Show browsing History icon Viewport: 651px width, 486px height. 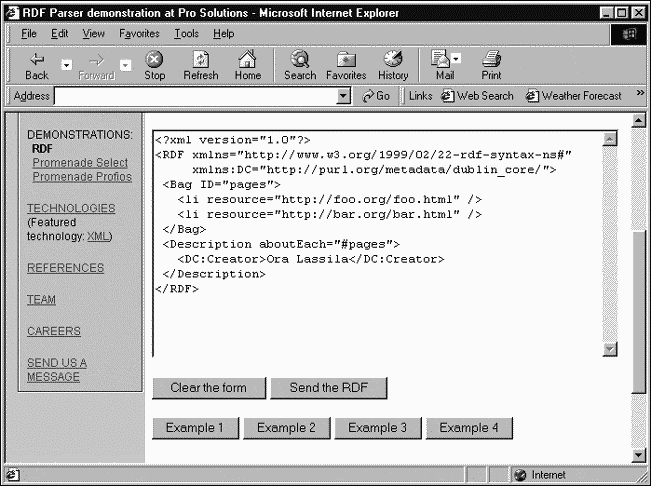[393, 59]
